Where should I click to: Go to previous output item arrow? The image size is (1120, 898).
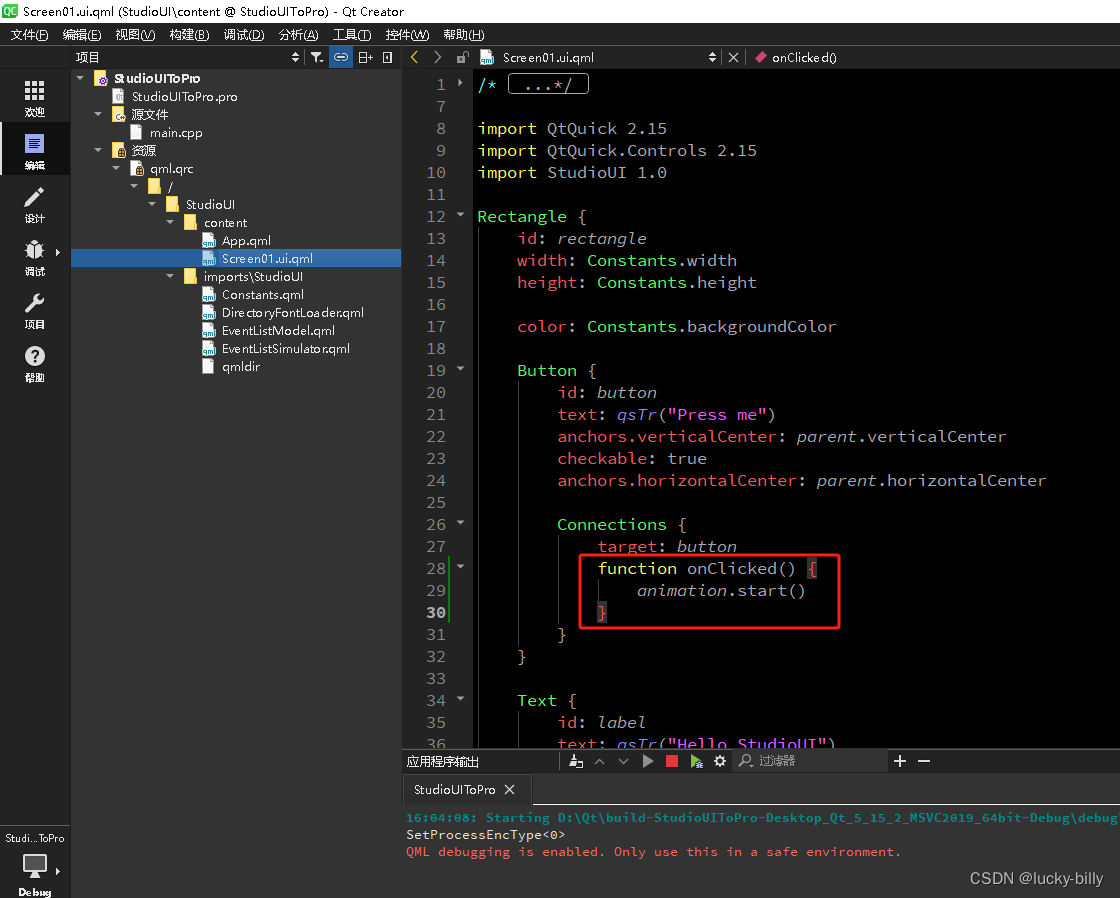[x=599, y=762]
